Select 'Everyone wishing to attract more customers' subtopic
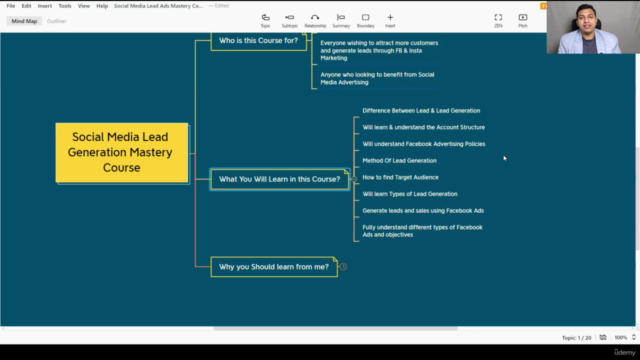640x360 pixels. click(x=379, y=51)
